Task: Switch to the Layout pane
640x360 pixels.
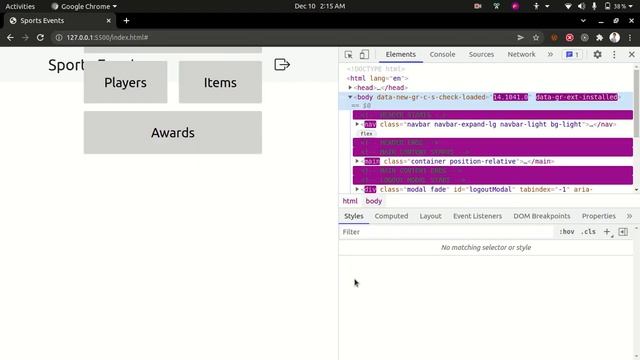Action: point(430,216)
